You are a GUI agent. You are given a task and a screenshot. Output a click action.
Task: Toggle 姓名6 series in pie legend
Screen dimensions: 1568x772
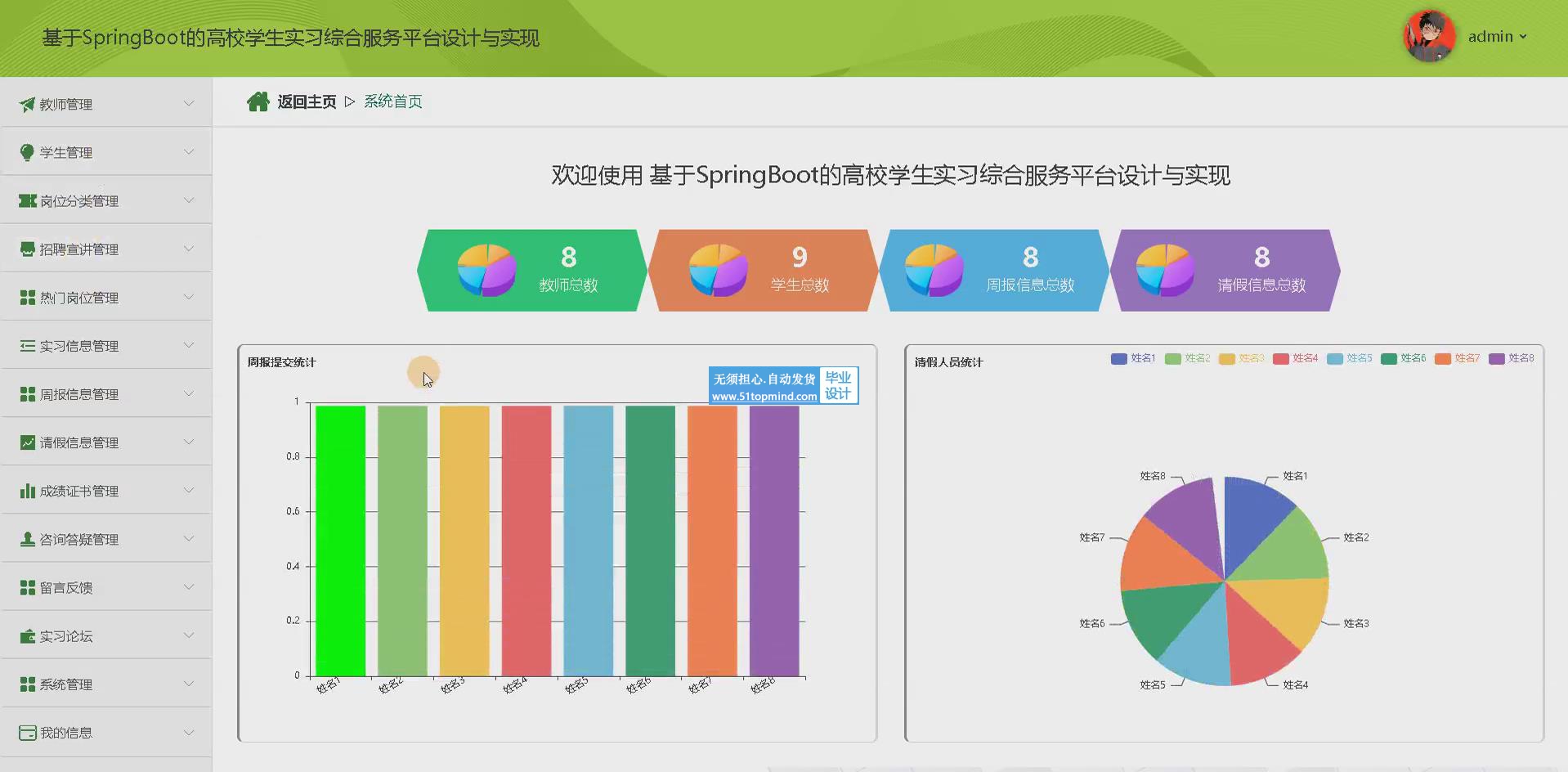pyautogui.click(x=1403, y=358)
